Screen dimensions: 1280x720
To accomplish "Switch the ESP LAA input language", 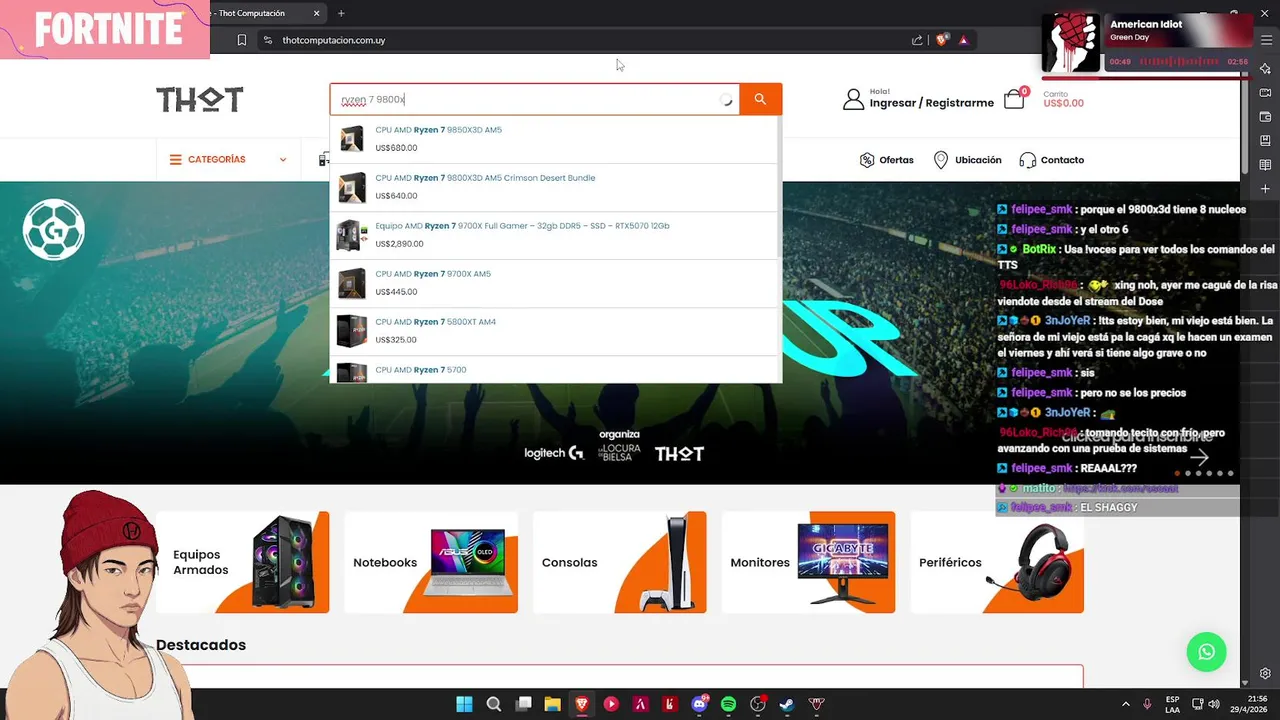I will [x=1172, y=704].
